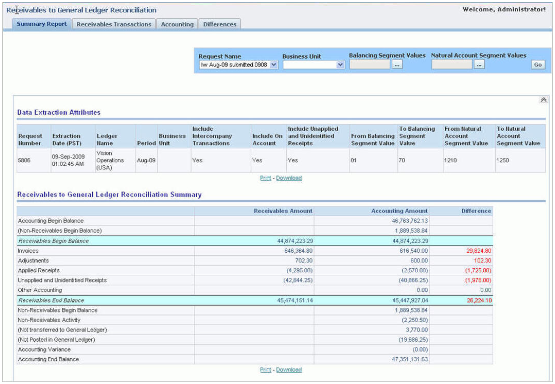This screenshot has width=555, height=384.
Task: Click Print link below Reconciliation Summary
Action: [265, 370]
